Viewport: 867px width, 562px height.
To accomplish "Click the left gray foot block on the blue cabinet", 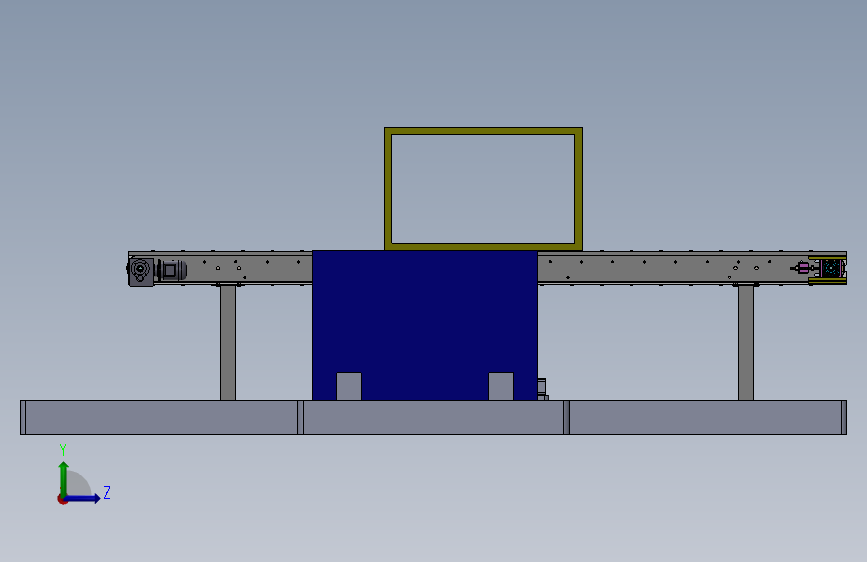I will pos(349,387).
